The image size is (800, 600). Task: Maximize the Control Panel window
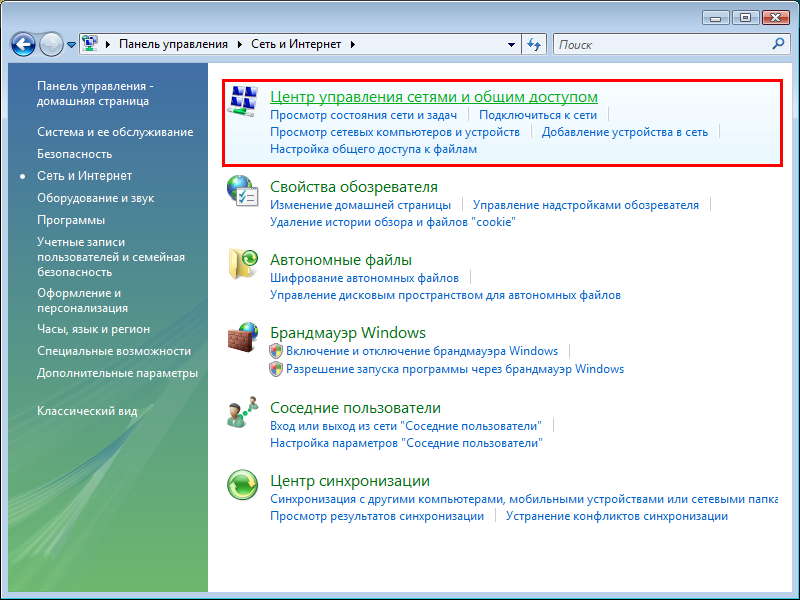click(745, 18)
